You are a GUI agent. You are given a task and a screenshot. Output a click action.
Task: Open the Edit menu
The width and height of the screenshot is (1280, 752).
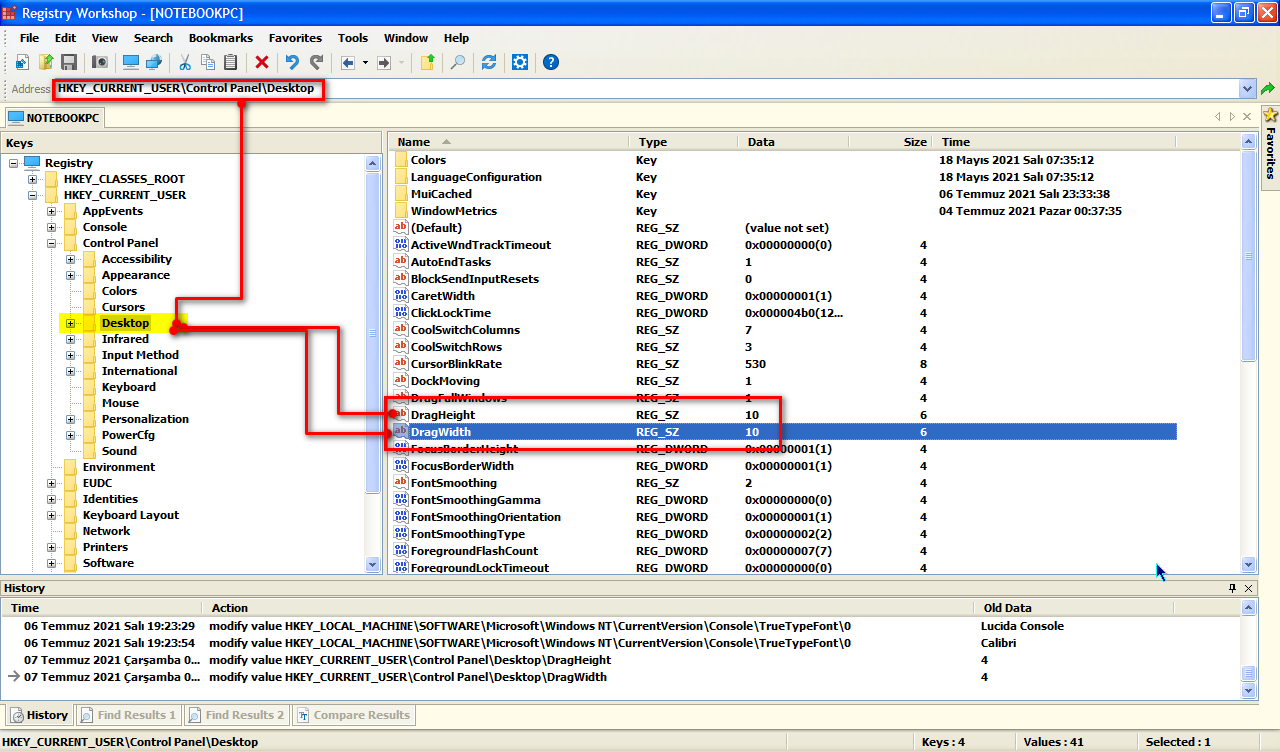(x=65, y=38)
